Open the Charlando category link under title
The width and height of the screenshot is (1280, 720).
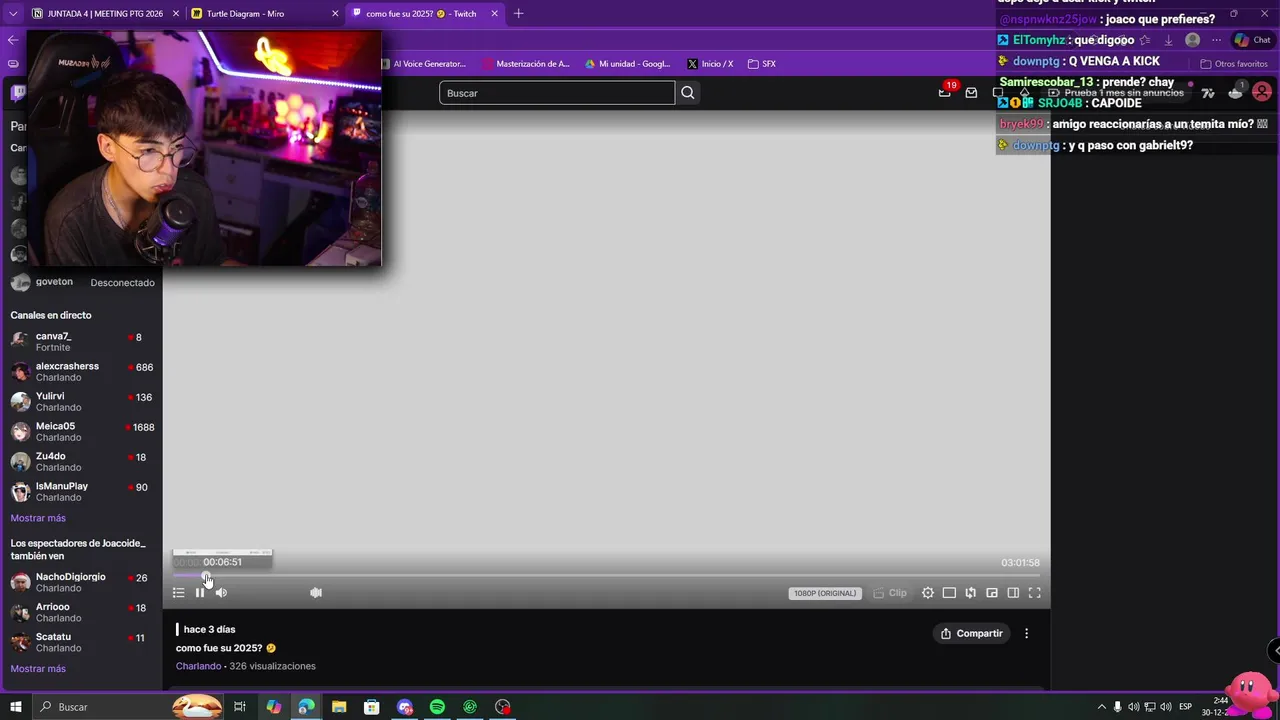(198, 666)
